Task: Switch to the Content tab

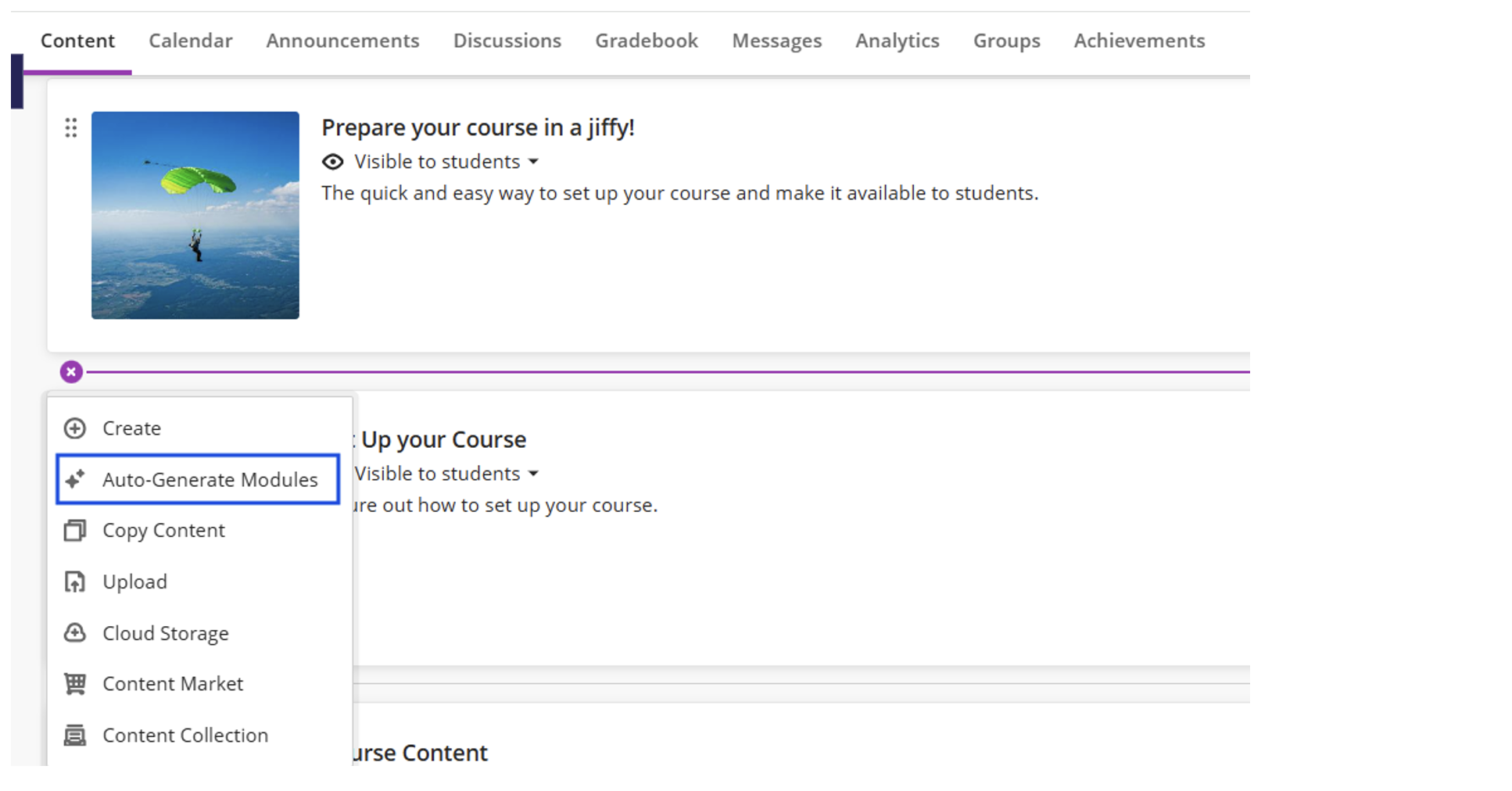Action: tap(77, 41)
